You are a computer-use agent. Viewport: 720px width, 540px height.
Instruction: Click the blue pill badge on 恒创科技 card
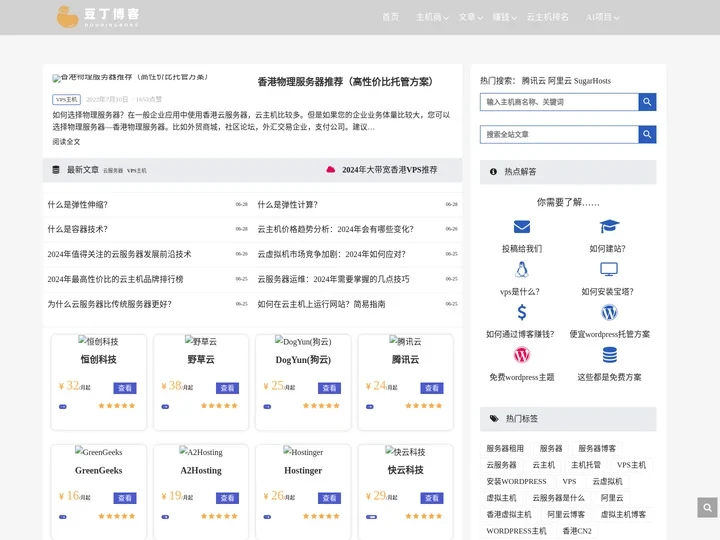pyautogui.click(x=63, y=406)
